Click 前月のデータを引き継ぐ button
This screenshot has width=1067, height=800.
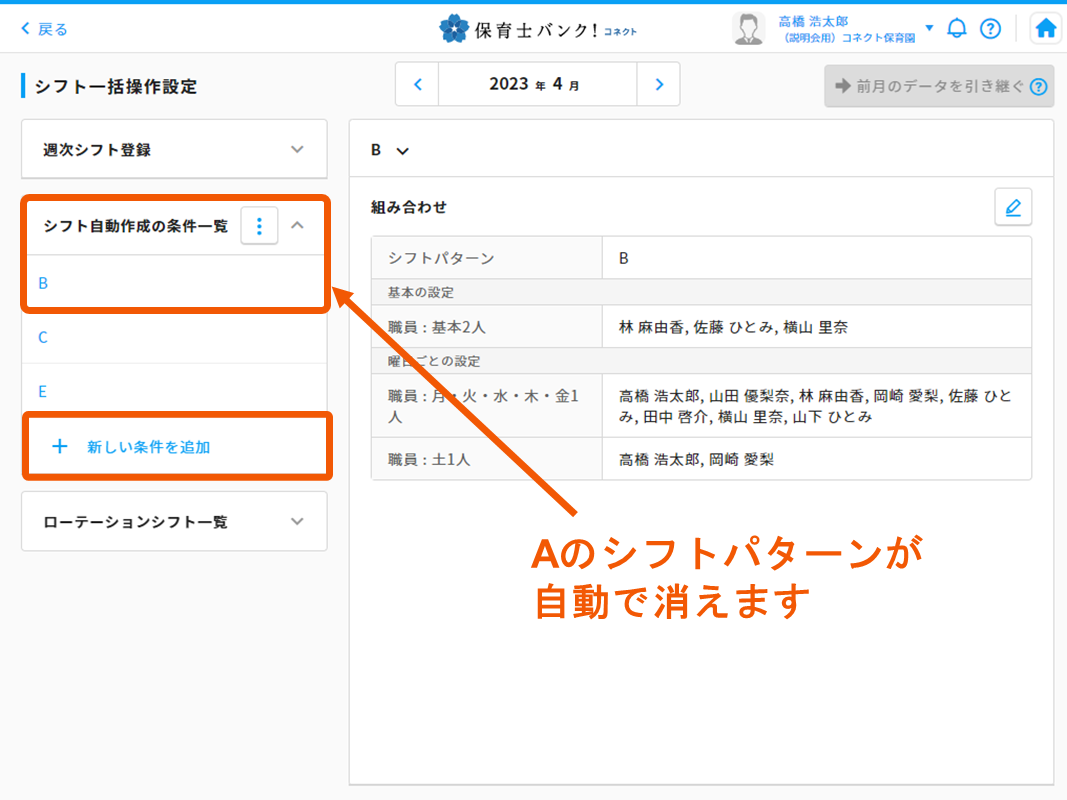[938, 86]
